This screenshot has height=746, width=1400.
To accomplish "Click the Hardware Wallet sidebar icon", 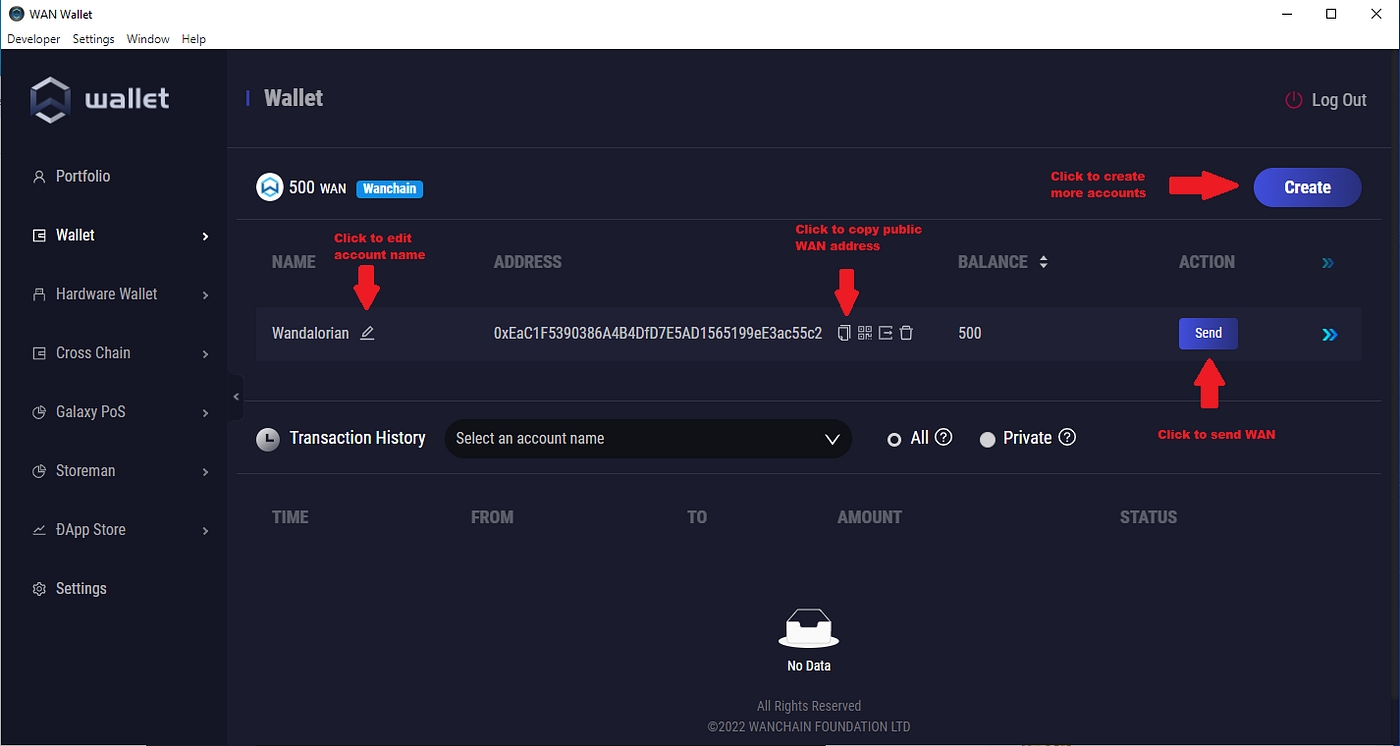I will pos(39,295).
